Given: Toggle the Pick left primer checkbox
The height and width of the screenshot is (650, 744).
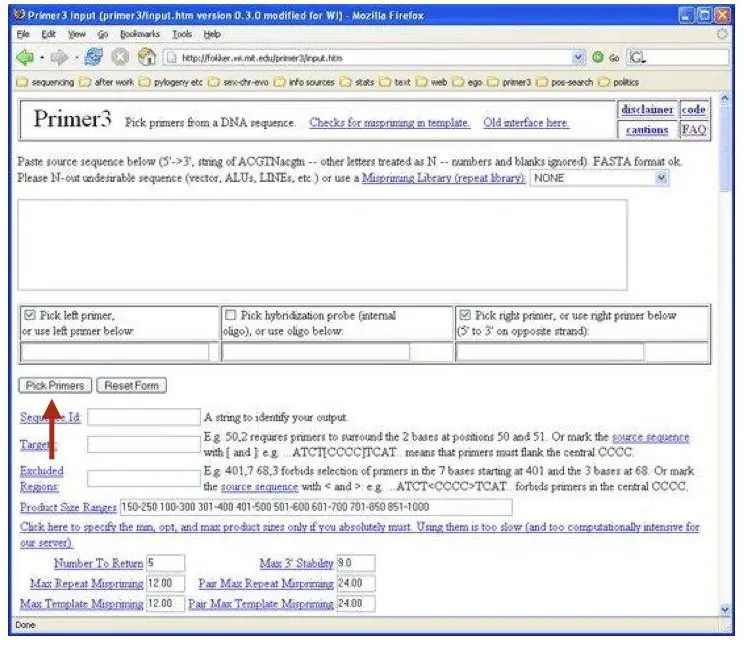Looking at the screenshot, I should (x=30, y=315).
